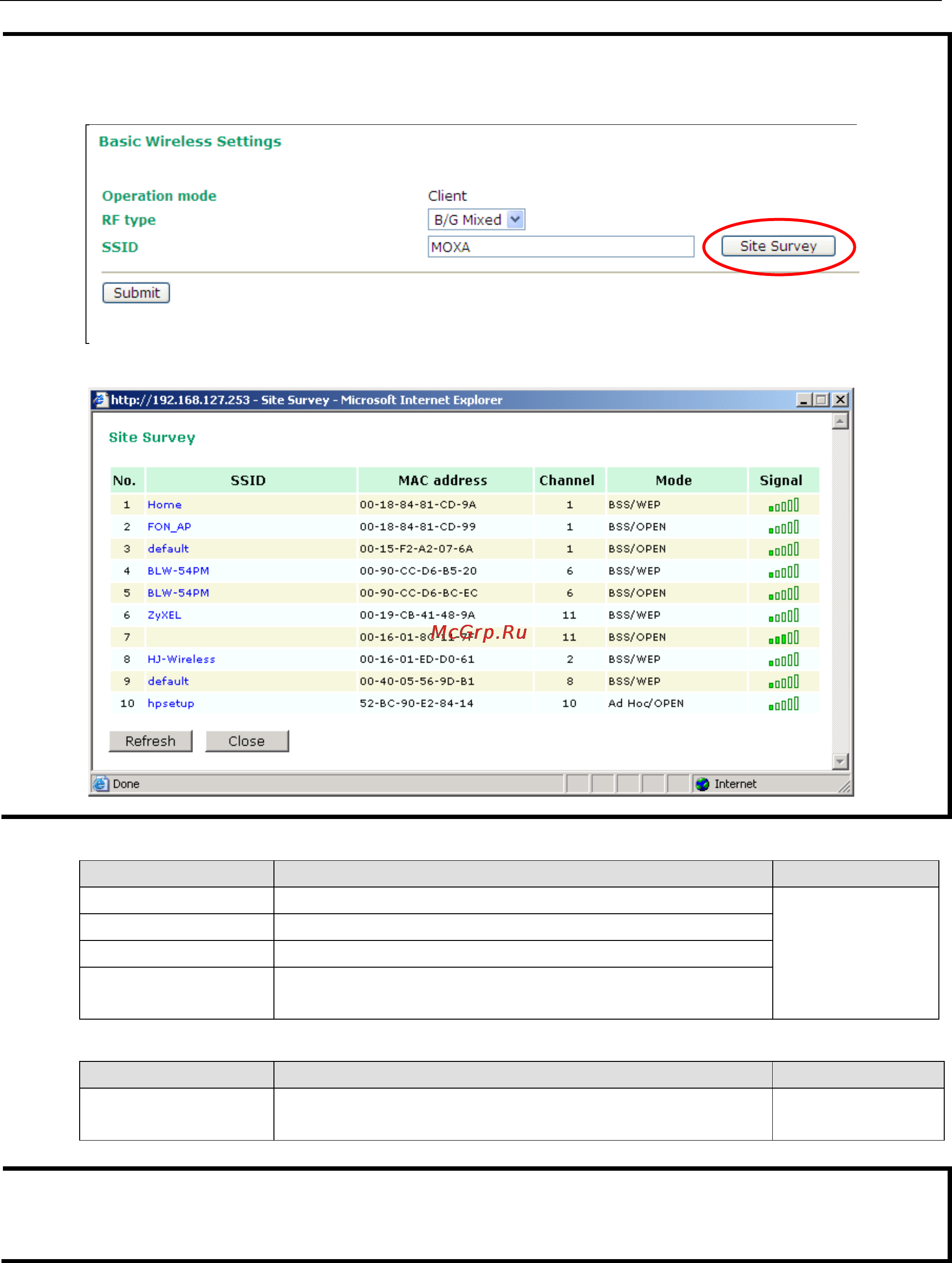952x1263 pixels.
Task: Click MAC address 00-18-84-81-CD-9A
Action: pos(418,504)
